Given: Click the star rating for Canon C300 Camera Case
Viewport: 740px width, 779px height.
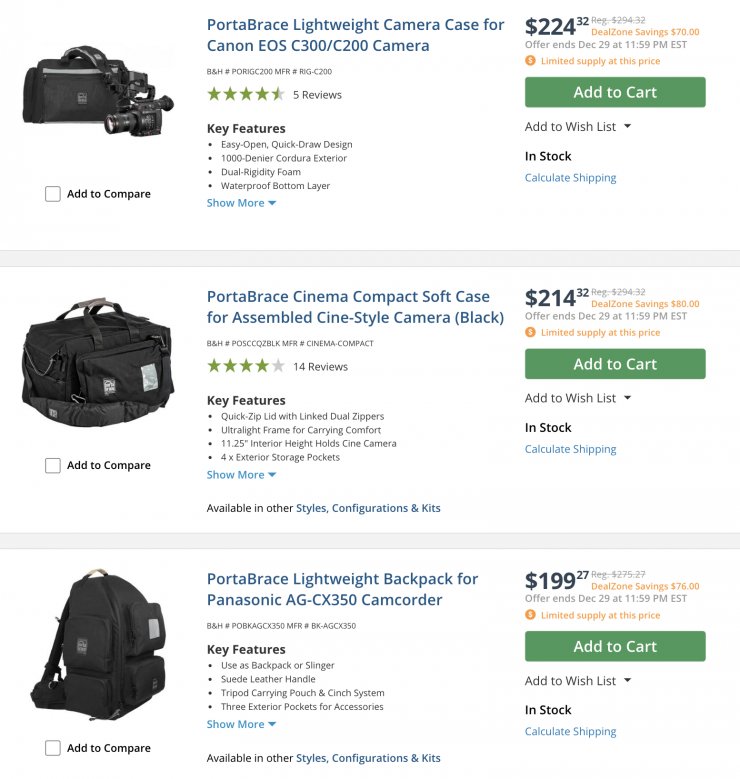Looking at the screenshot, I should (x=246, y=95).
